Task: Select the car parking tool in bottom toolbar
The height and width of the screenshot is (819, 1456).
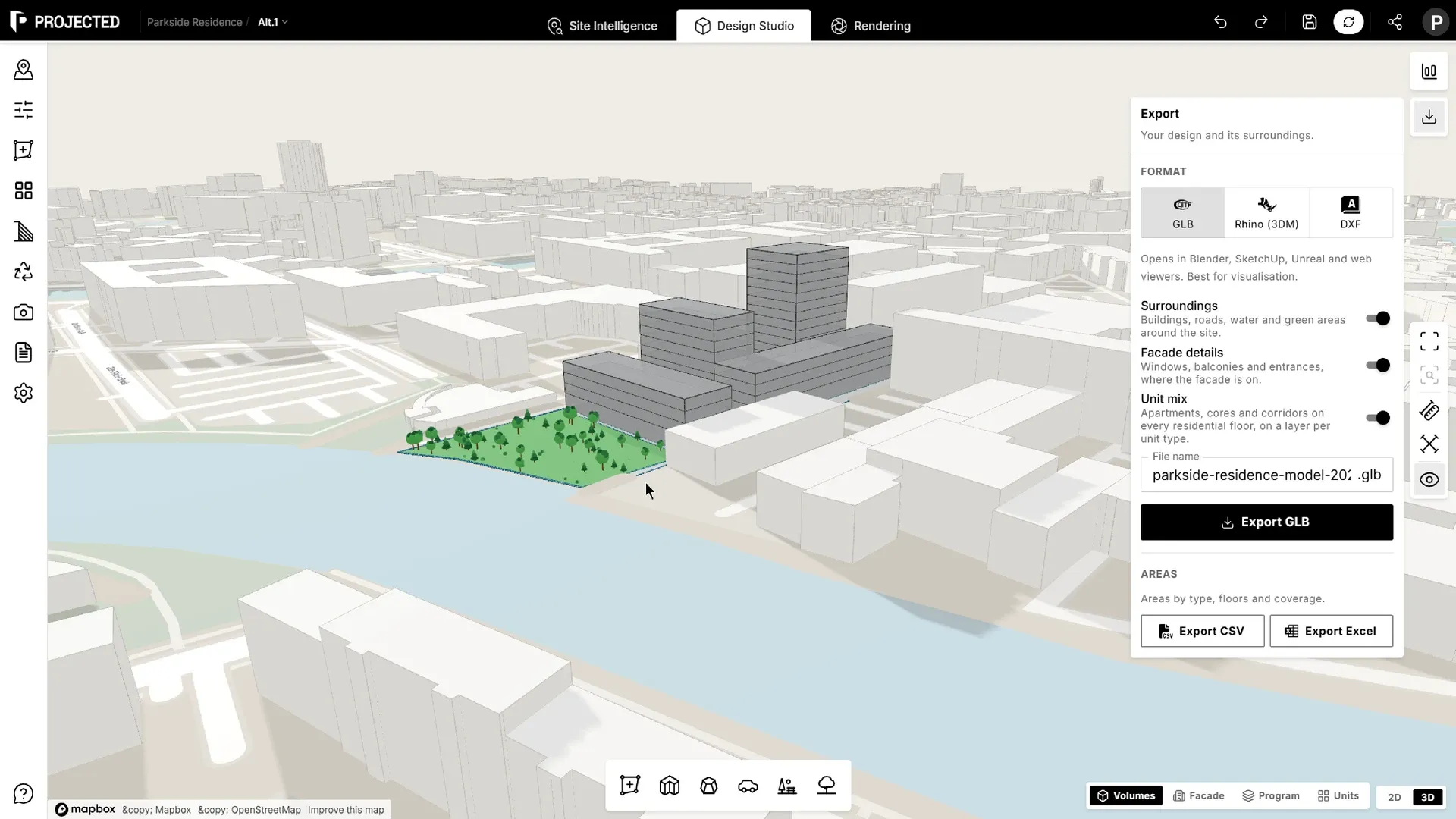Action: tap(748, 786)
